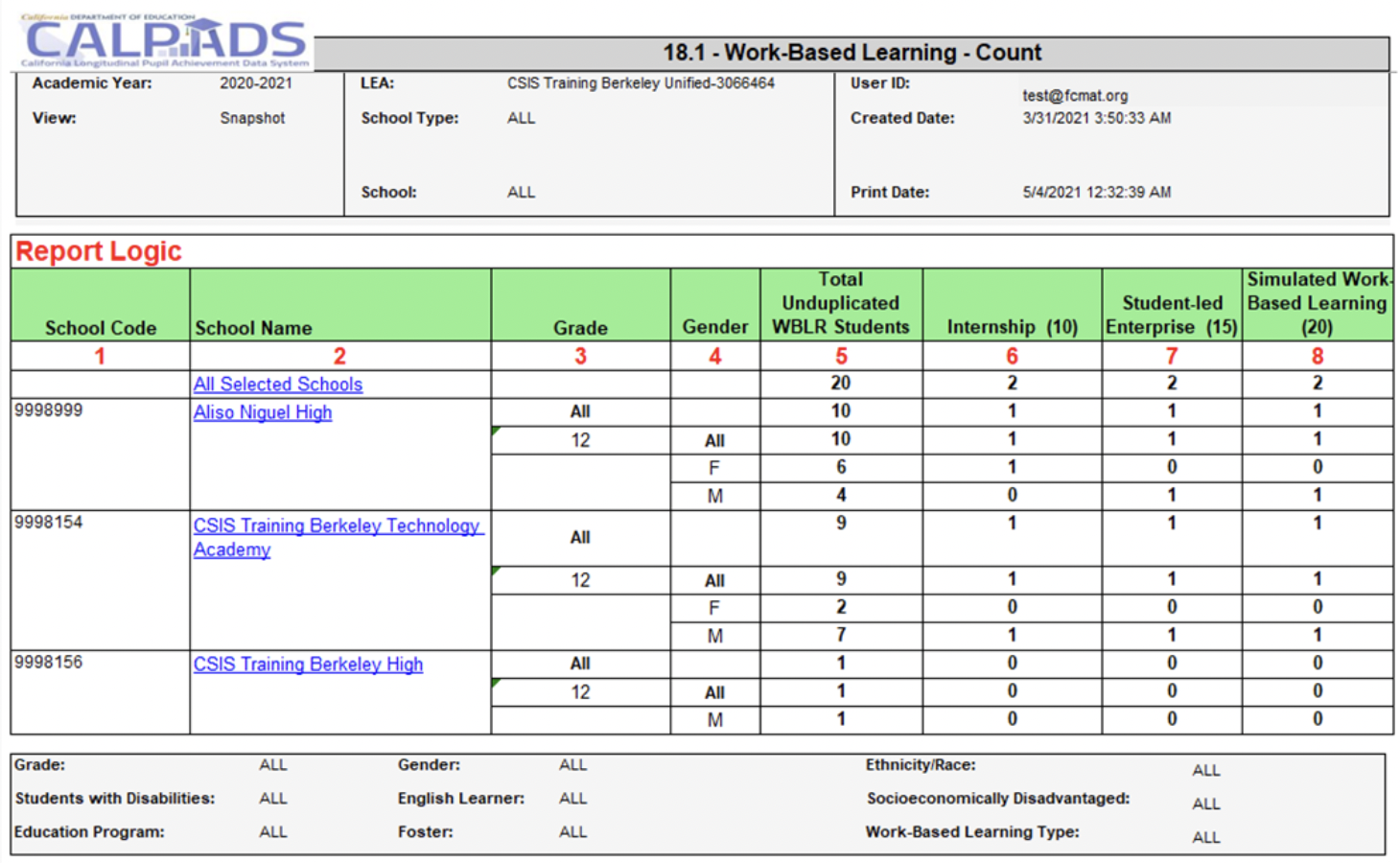Click the test@fcmat.org User ID value
Image resolution: width=1400 pixels, height=863 pixels.
click(1075, 96)
